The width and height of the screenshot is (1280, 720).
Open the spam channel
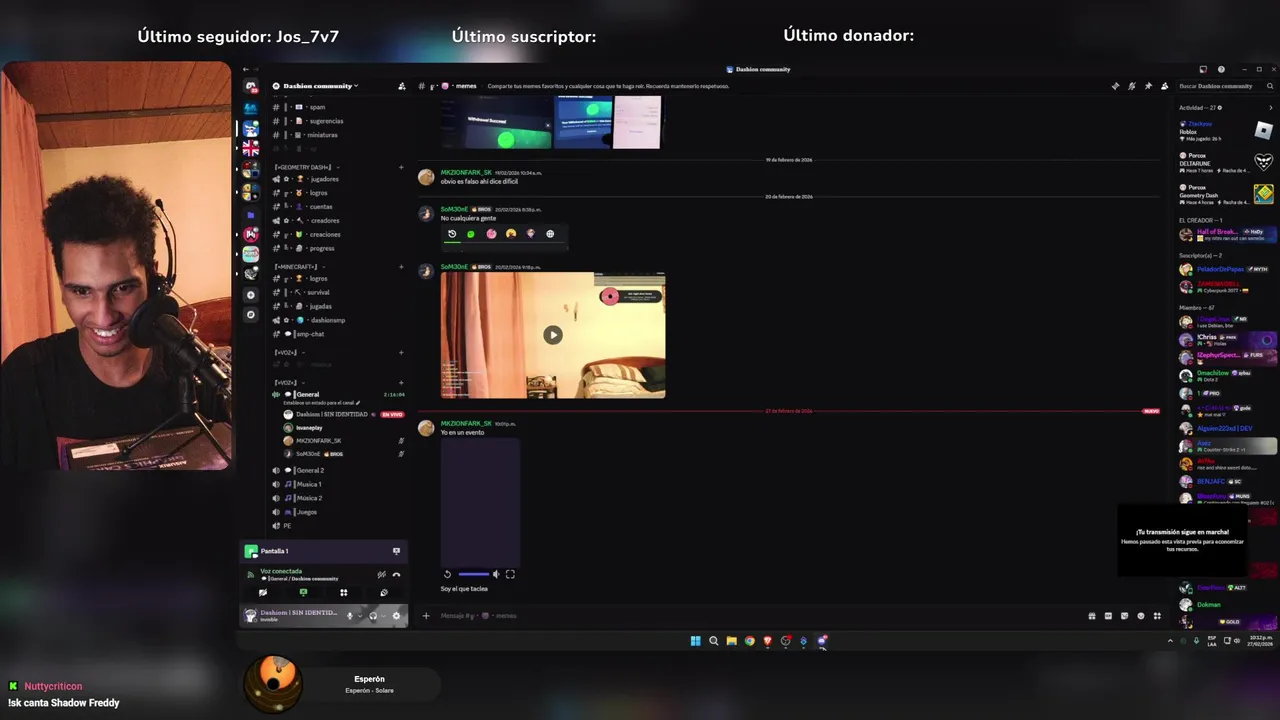click(317, 107)
